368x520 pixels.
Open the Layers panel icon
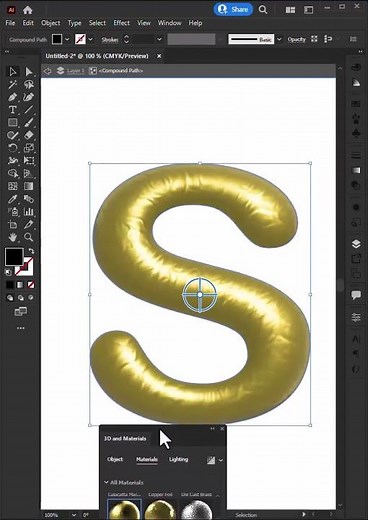click(x=356, y=244)
